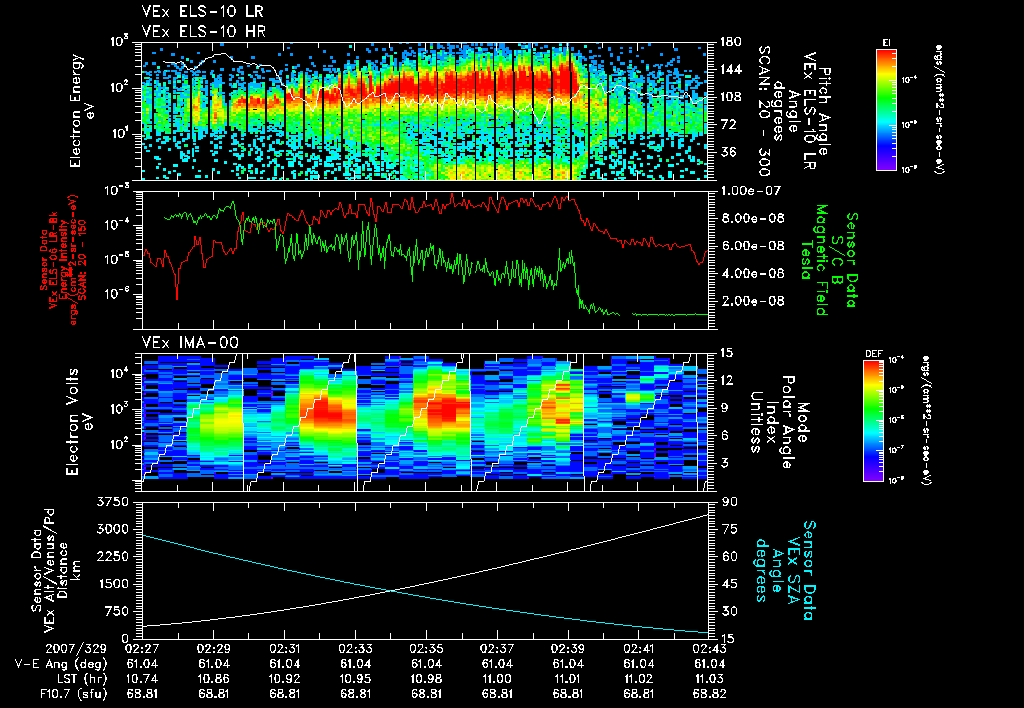This screenshot has width=1024, height=708.
Task: Click the altitude axis tick 3750
Action: (x=113, y=502)
